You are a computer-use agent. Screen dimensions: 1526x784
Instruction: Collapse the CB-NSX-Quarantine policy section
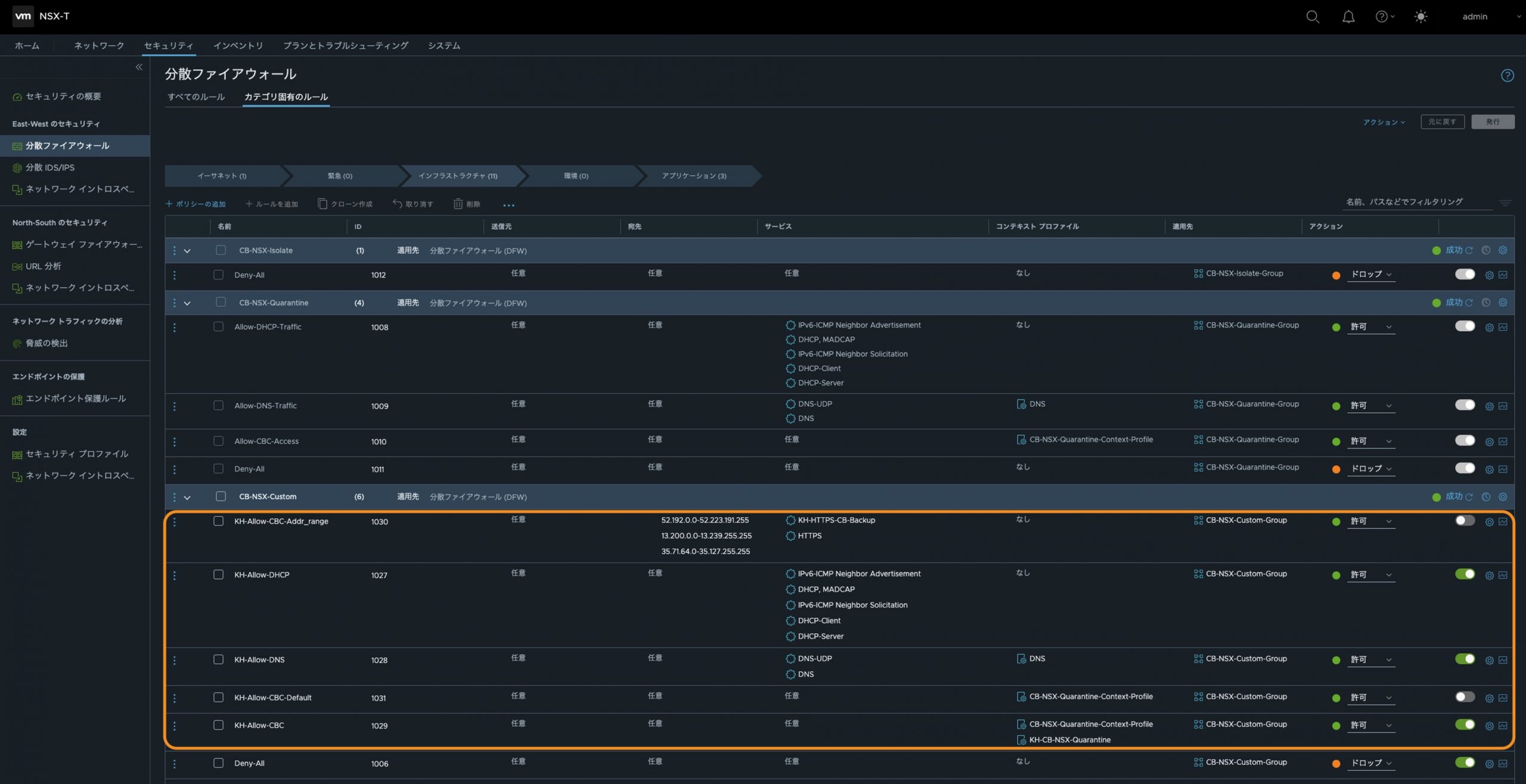click(187, 303)
